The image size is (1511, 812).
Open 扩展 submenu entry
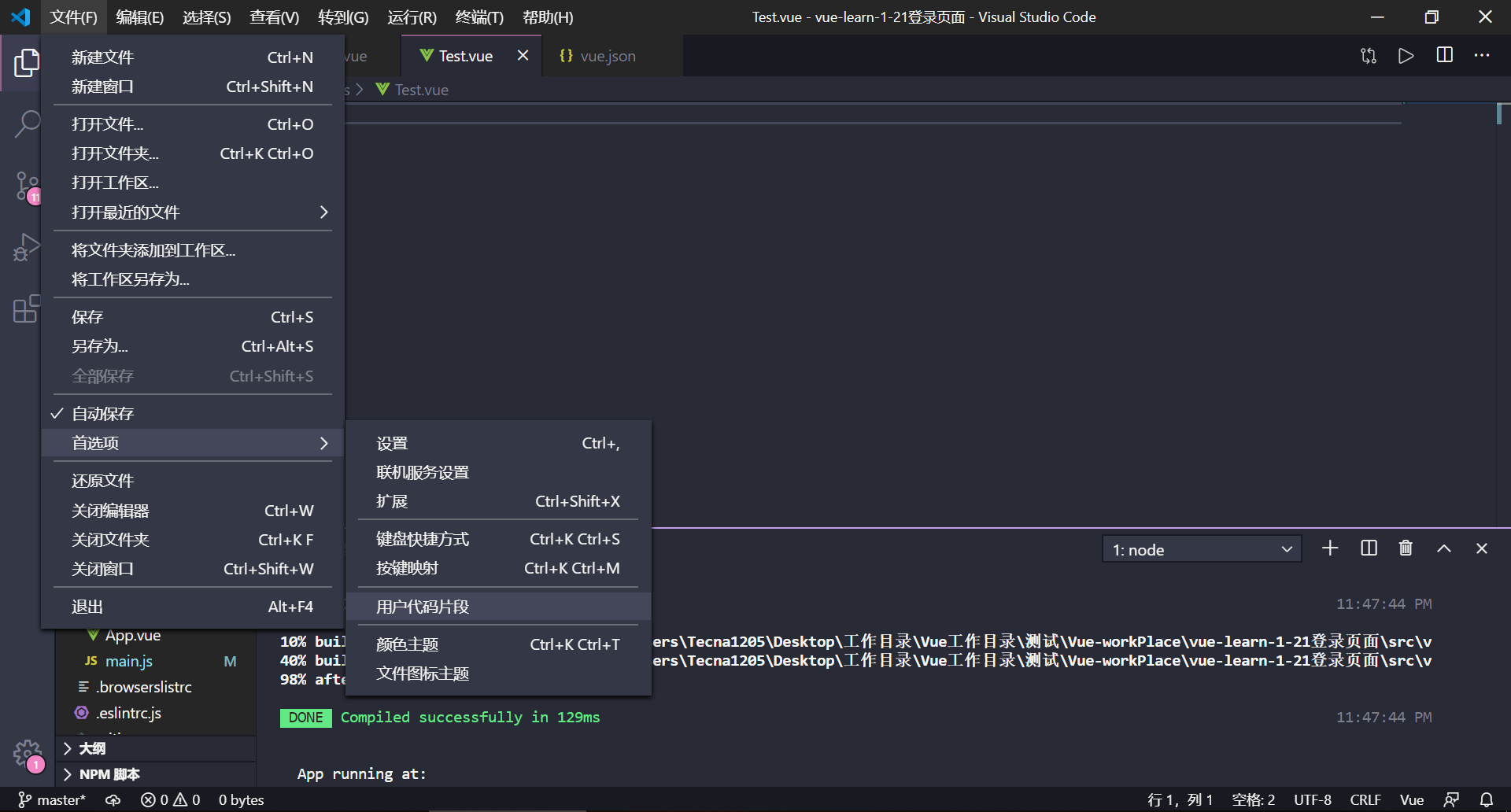(x=498, y=501)
